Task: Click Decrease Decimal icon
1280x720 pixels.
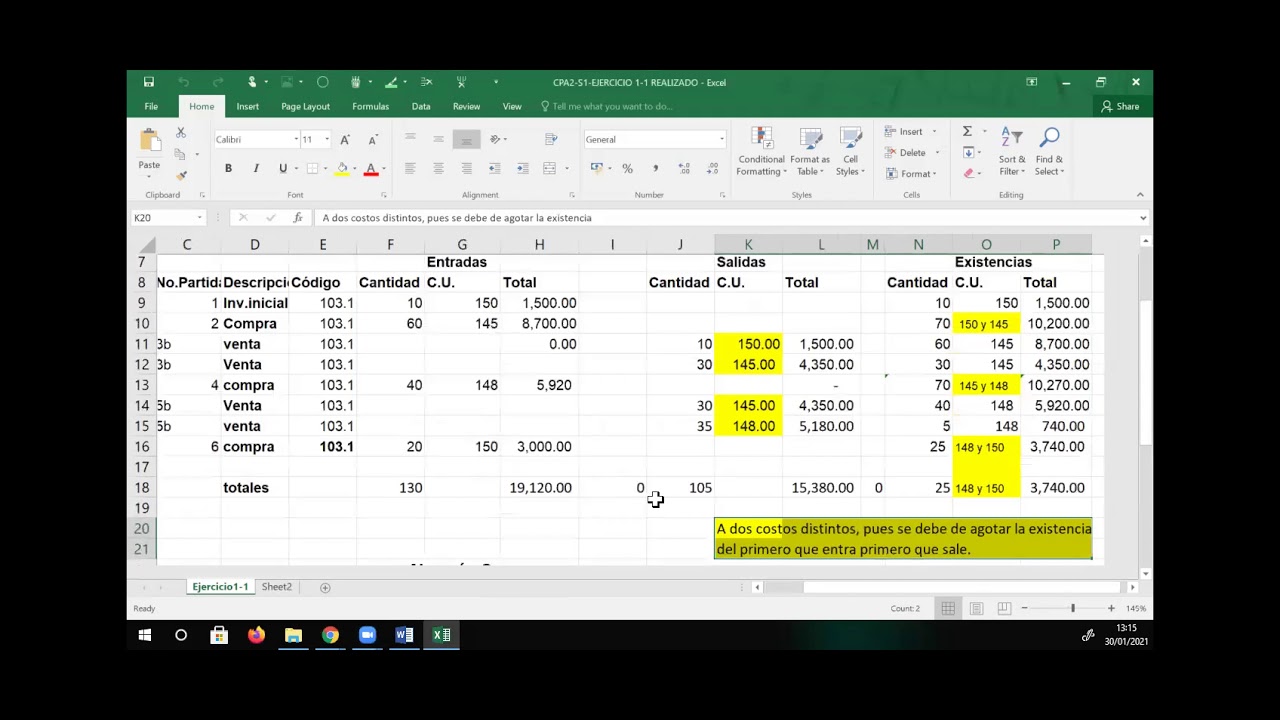Action: (710, 168)
